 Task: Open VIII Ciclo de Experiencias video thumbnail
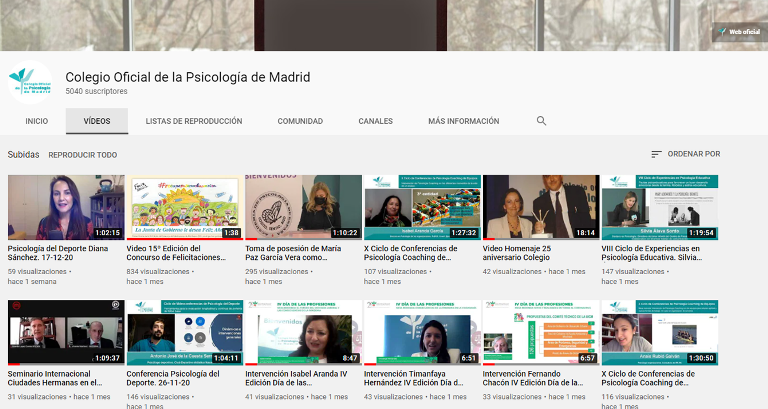[x=659, y=207]
